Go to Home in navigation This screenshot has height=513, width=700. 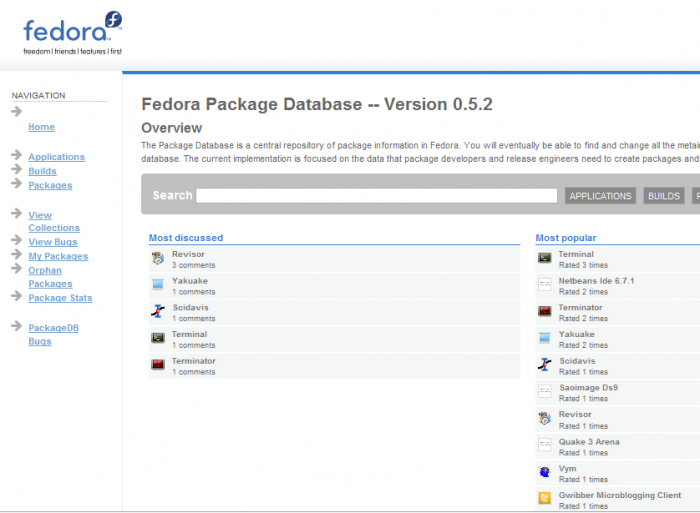tap(42, 127)
